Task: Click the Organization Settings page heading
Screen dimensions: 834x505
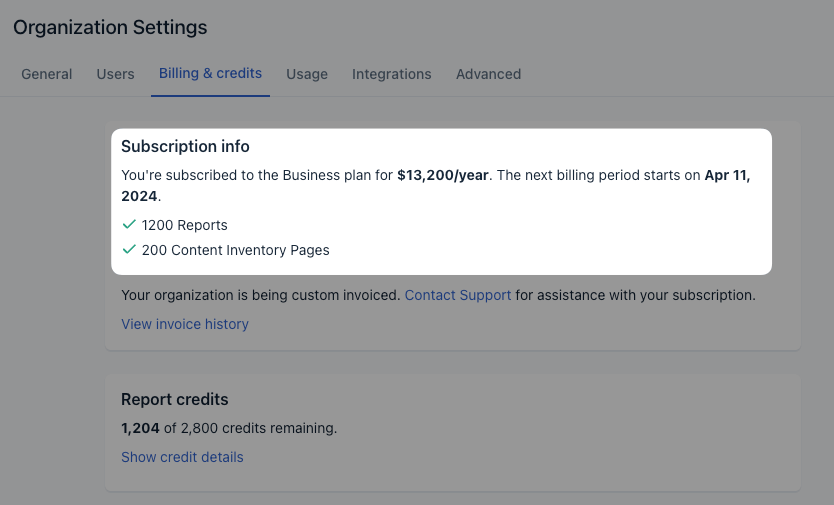Action: [110, 28]
